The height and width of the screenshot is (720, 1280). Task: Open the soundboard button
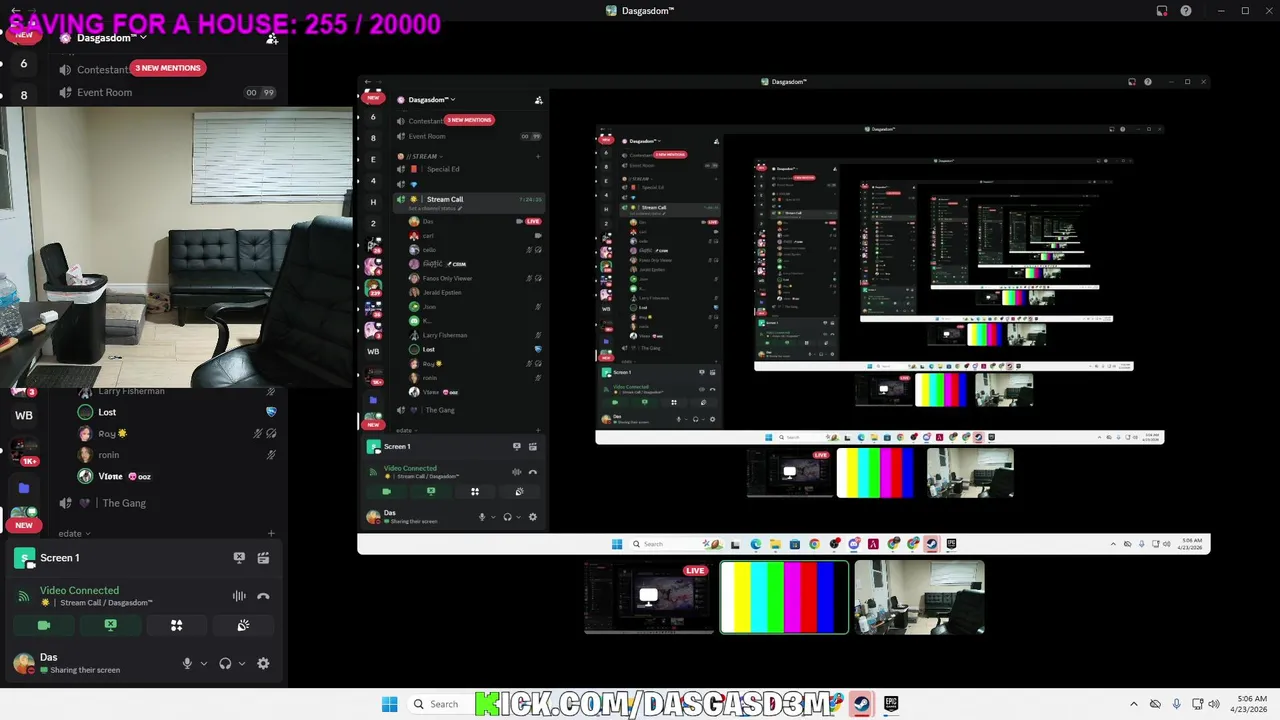242,625
